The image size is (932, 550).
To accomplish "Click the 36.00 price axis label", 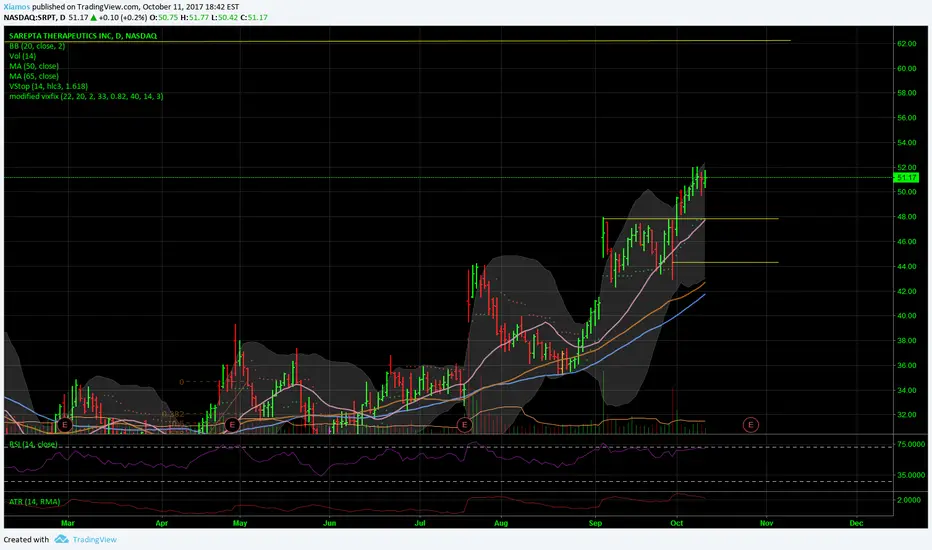I will tap(906, 366).
